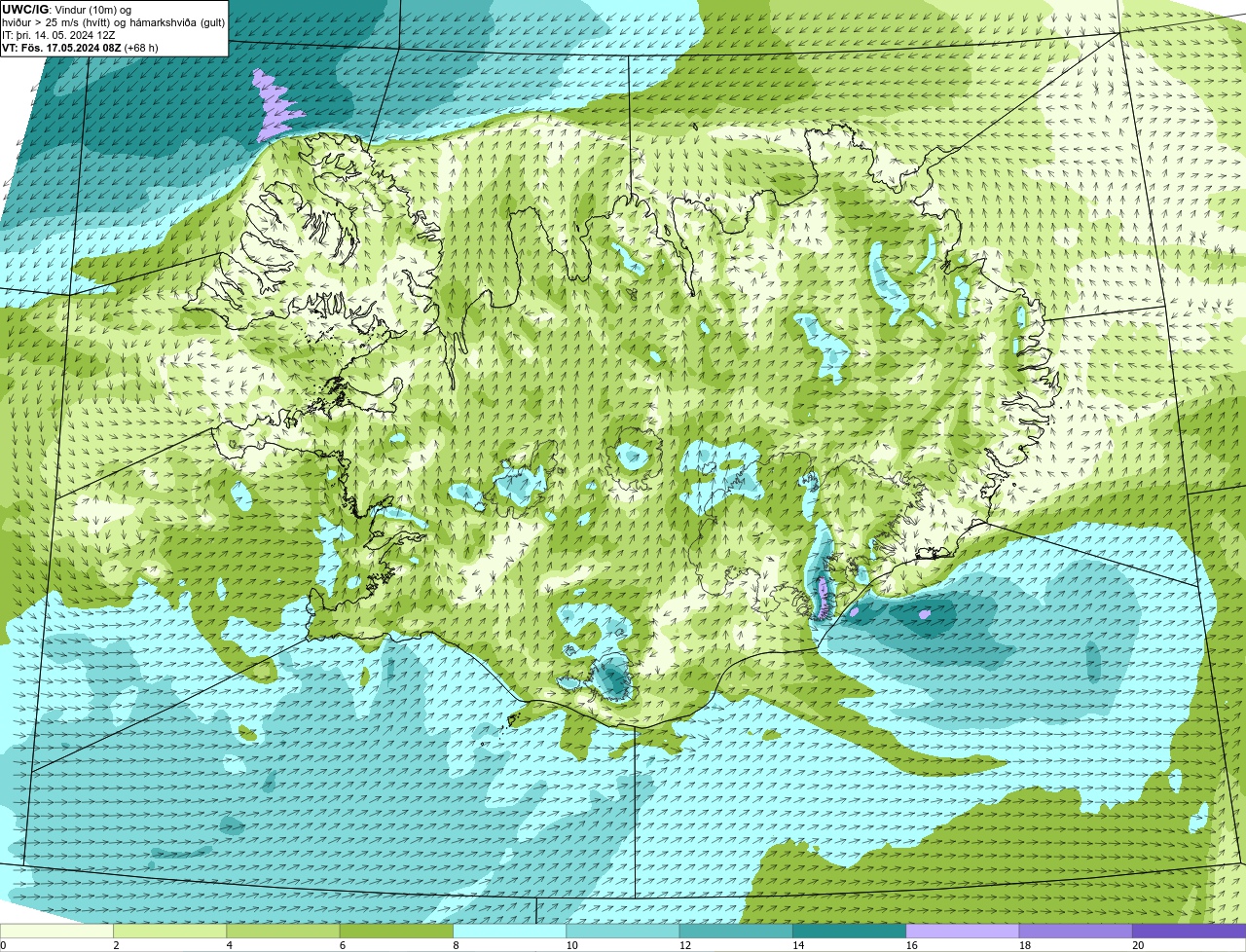1246x952 pixels.
Task: Click the dark teal wind maximum offshore southeast
Action: [x=923, y=617]
